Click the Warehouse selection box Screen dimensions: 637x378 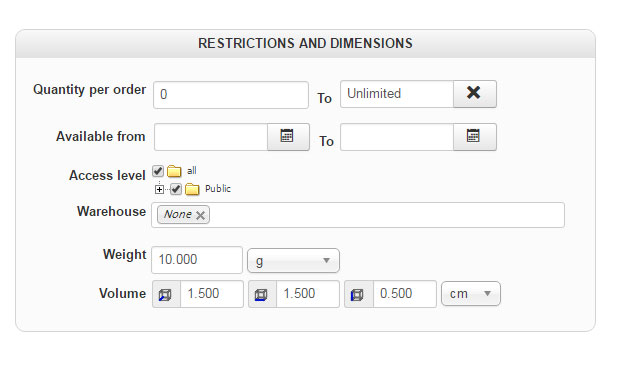coord(358,215)
